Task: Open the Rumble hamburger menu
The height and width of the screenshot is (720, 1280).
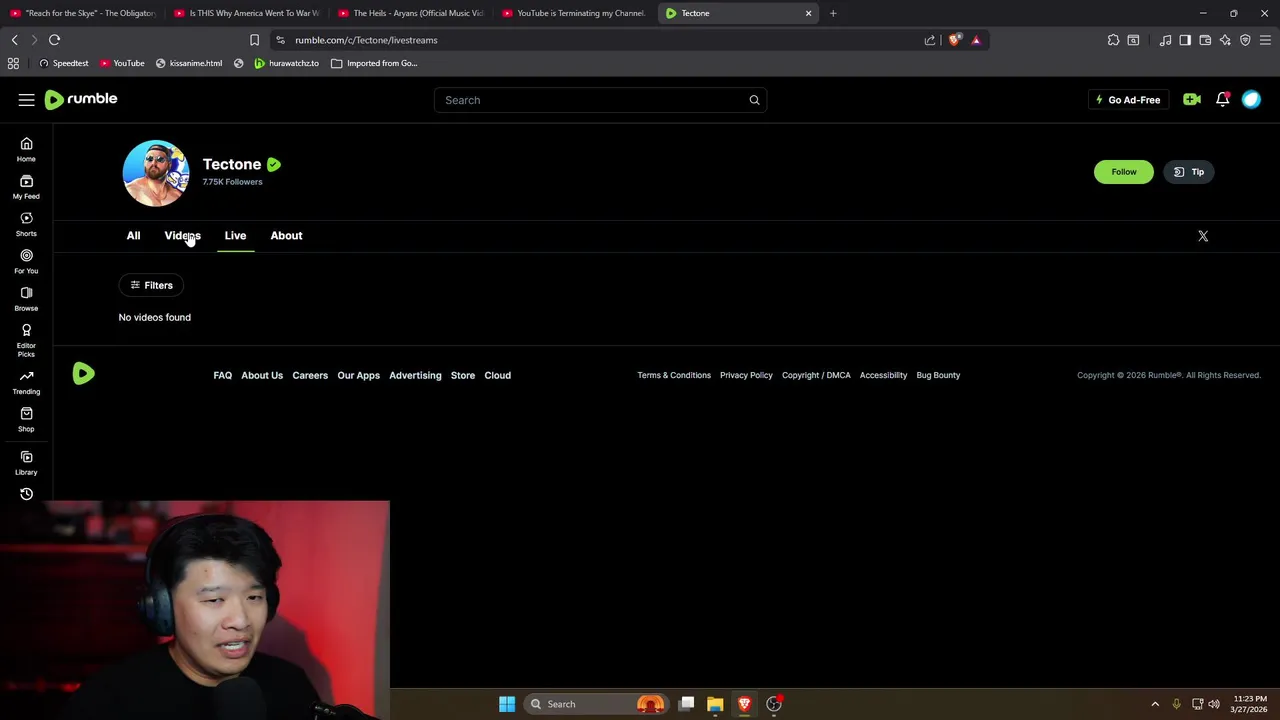Action: click(x=26, y=100)
